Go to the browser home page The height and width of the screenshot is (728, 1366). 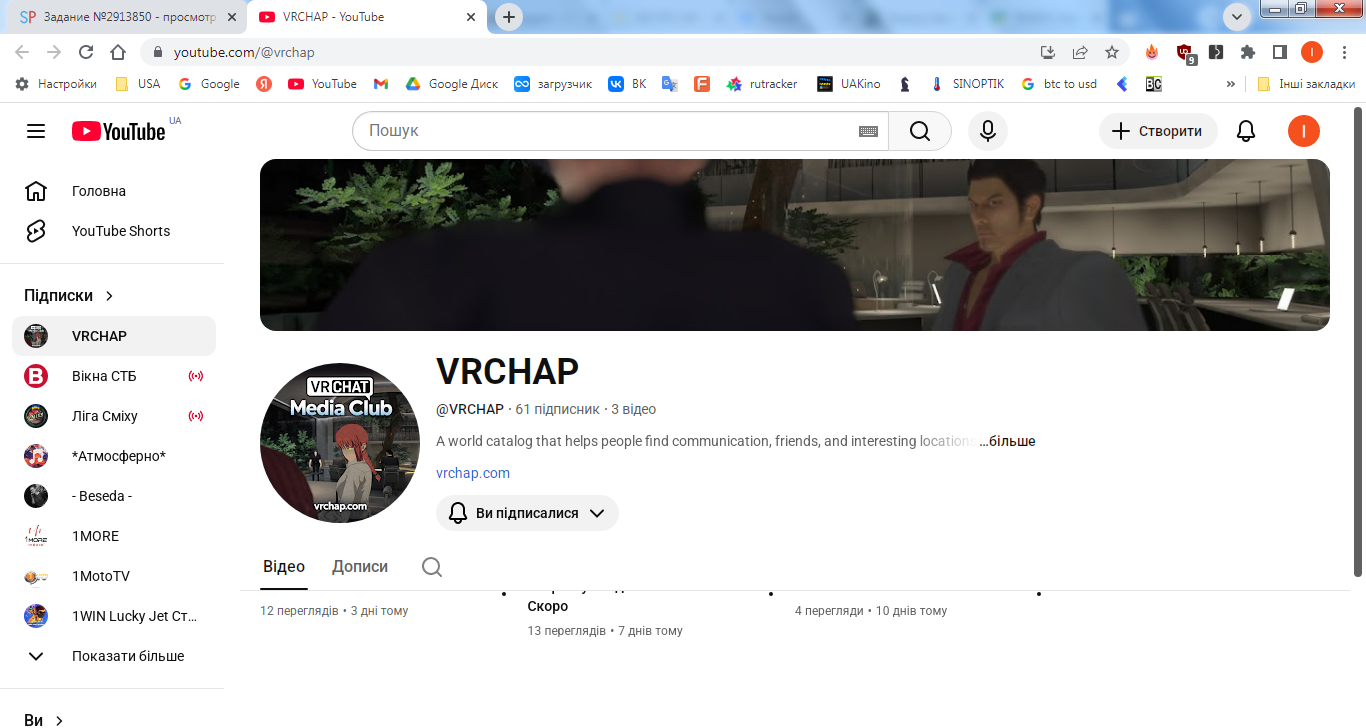tap(118, 52)
